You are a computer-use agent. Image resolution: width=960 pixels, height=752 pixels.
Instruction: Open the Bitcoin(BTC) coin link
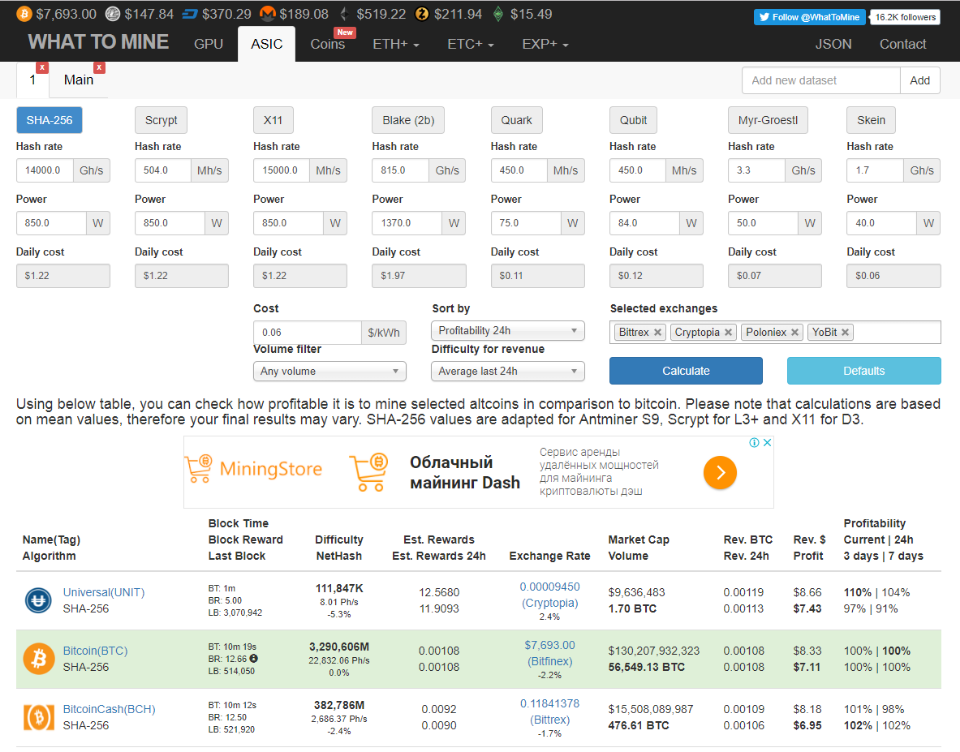pos(95,650)
